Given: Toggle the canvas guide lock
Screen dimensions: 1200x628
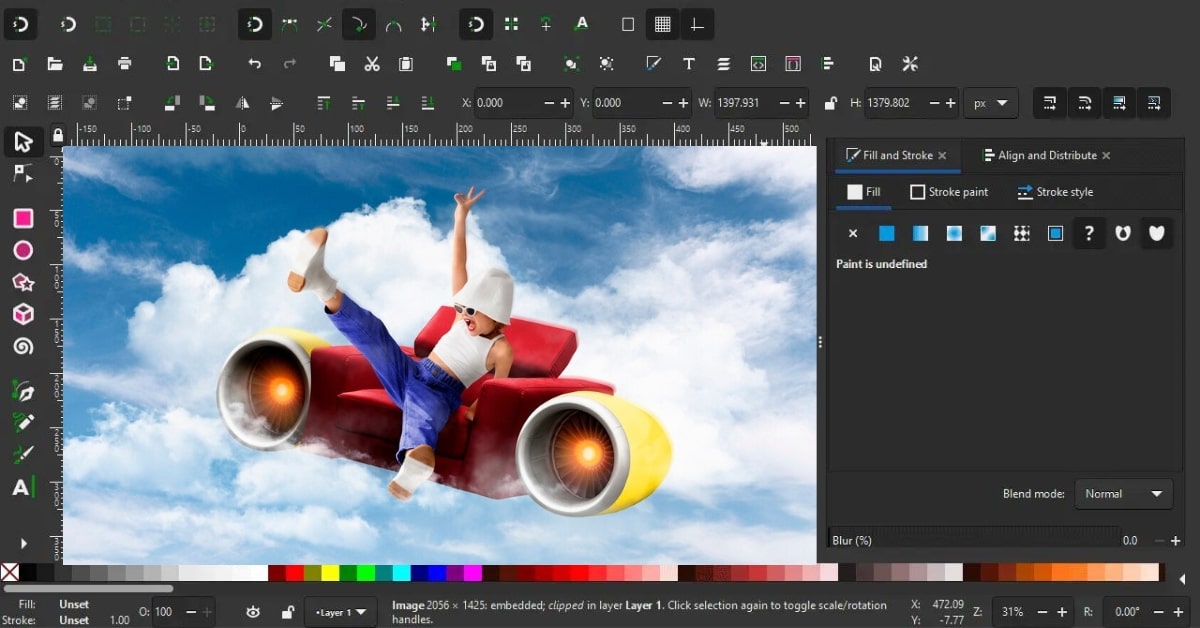Looking at the screenshot, I should pos(58,135).
